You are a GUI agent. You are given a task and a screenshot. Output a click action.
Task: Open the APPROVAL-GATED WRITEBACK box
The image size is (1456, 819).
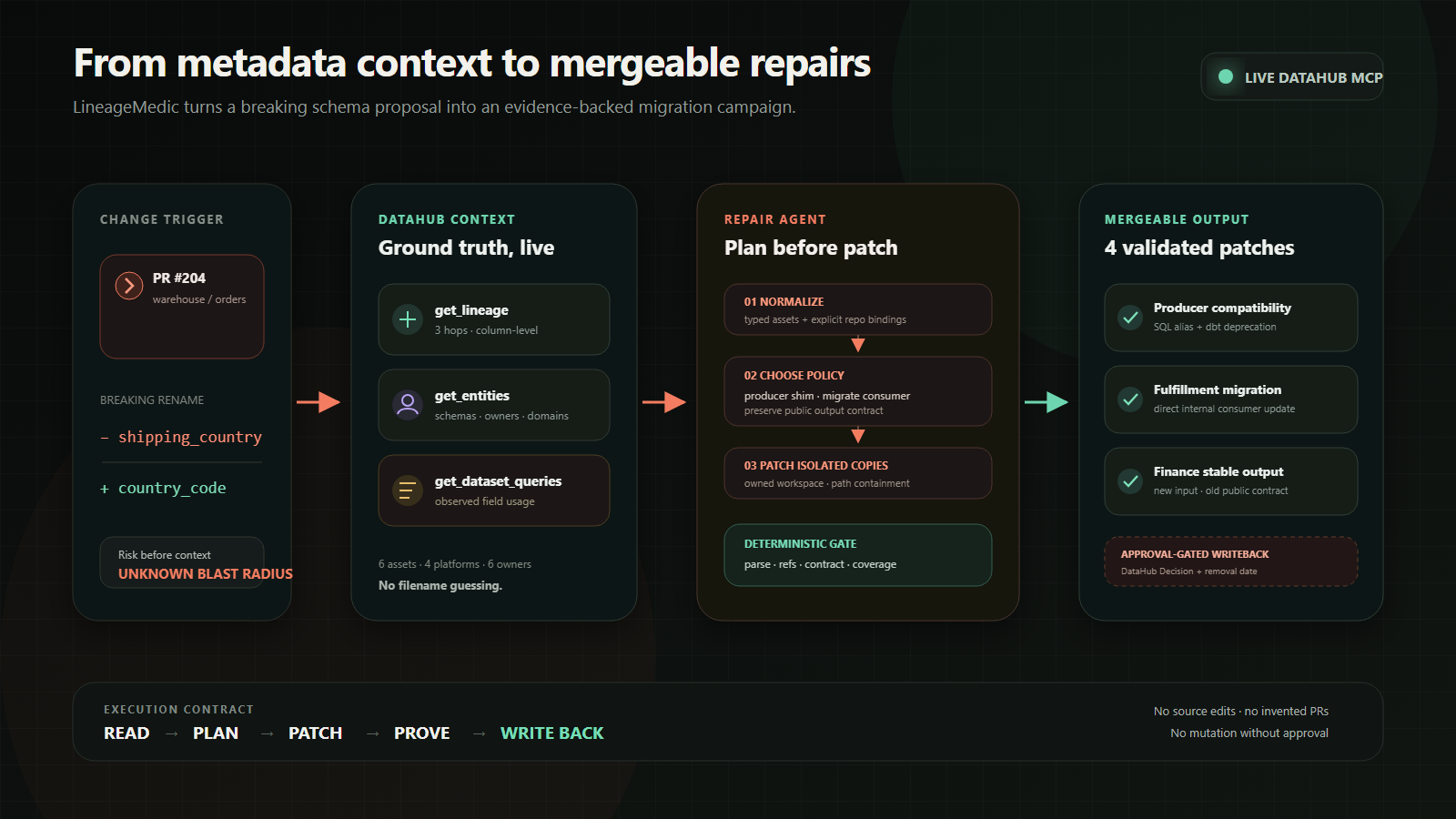click(1231, 561)
